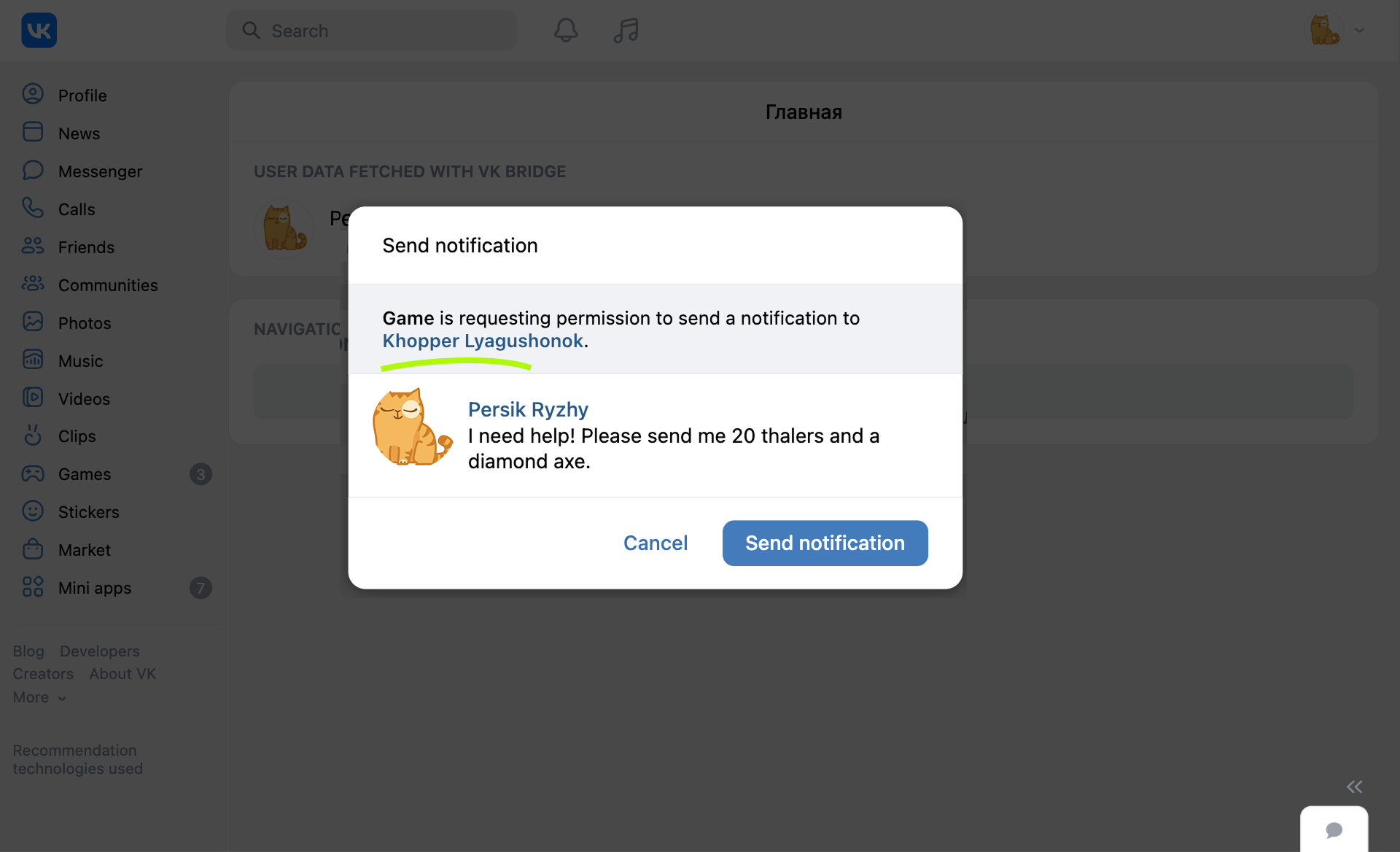This screenshot has width=1400, height=852.
Task: Open the chat bubble widget
Action: tap(1334, 829)
